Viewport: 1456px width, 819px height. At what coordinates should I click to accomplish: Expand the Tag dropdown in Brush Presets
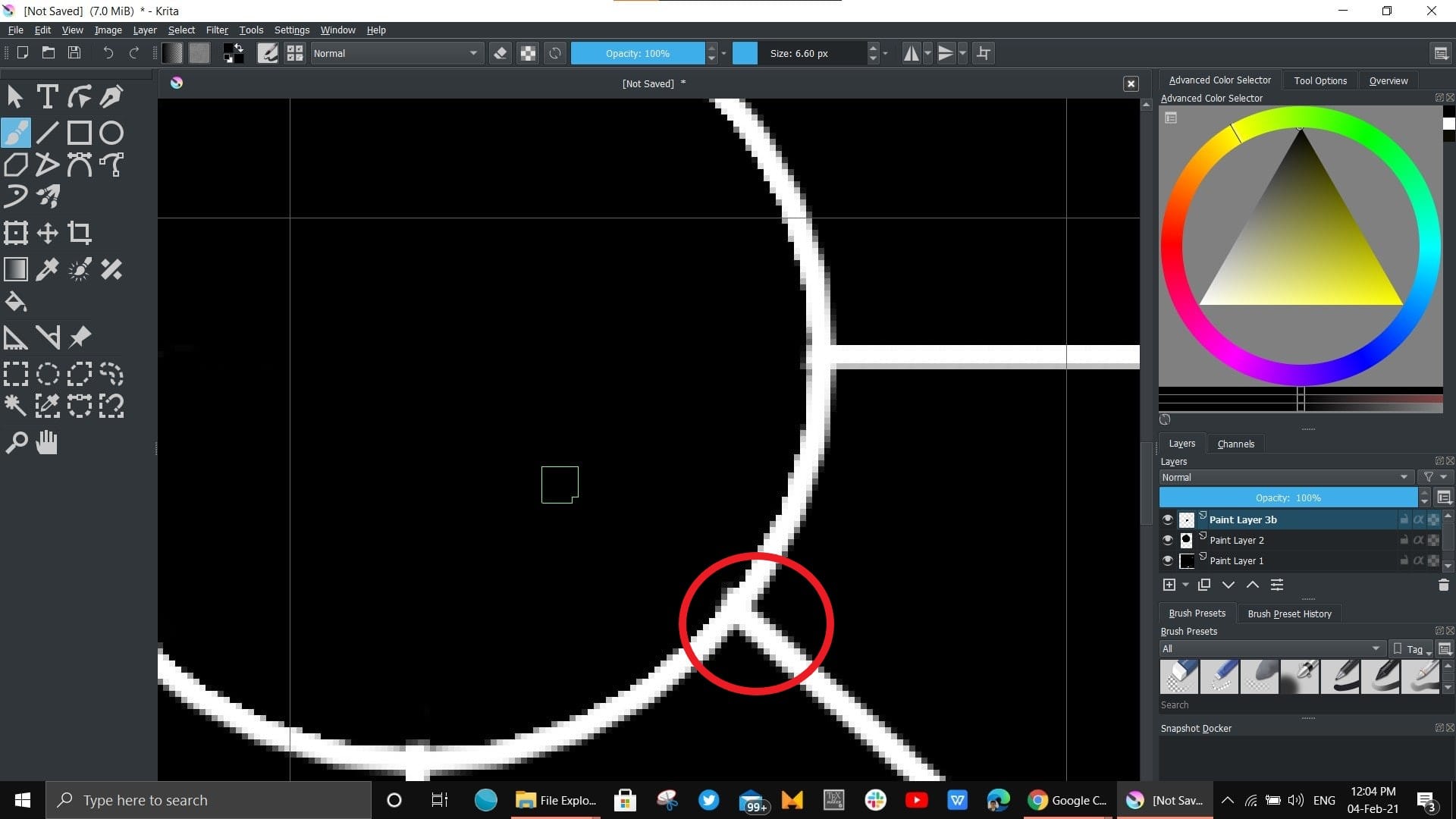click(x=1413, y=649)
